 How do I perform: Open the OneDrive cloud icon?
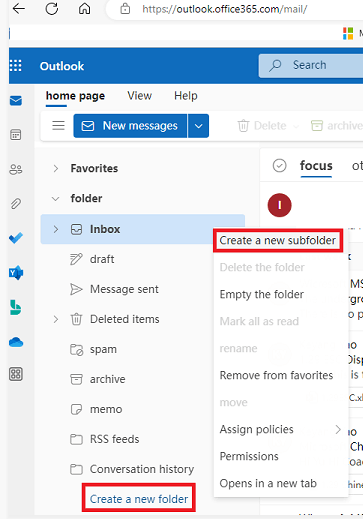pos(16,342)
